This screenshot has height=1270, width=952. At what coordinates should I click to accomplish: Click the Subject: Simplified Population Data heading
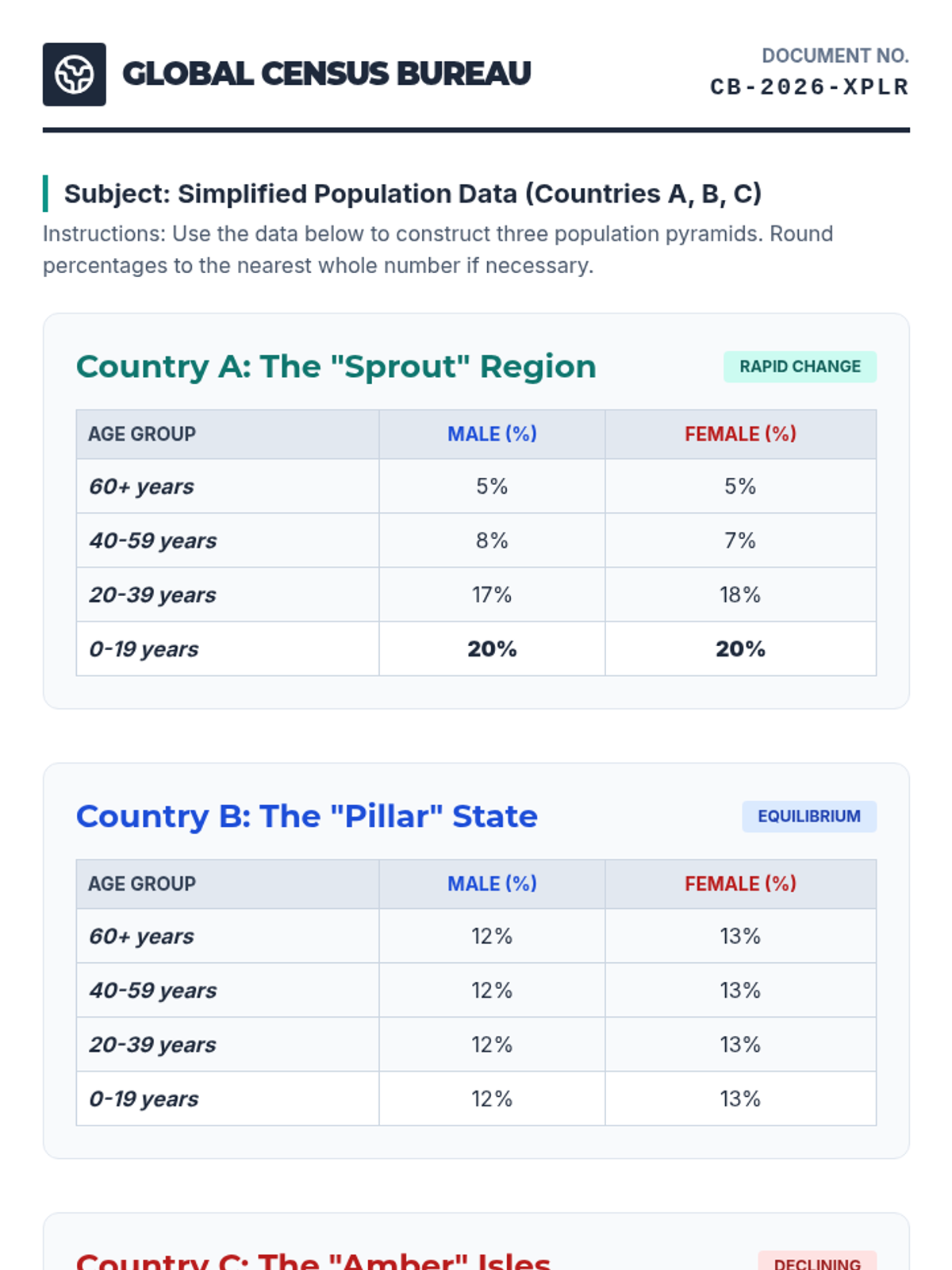click(413, 194)
